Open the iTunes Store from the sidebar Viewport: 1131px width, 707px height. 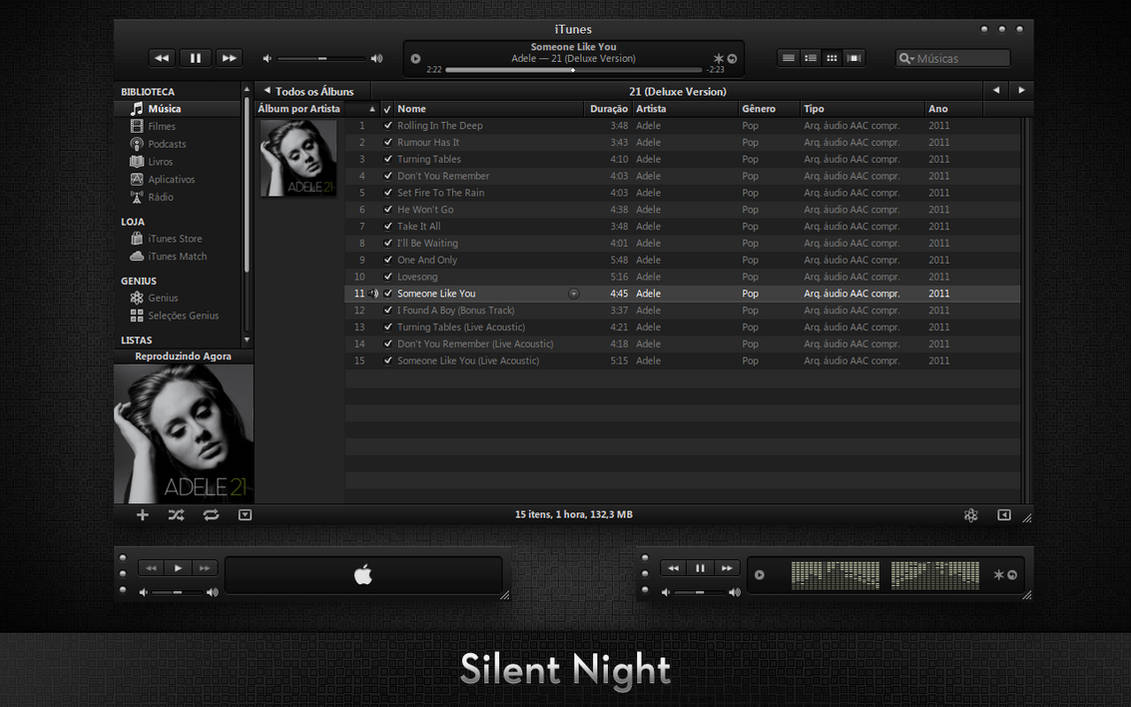coord(177,239)
